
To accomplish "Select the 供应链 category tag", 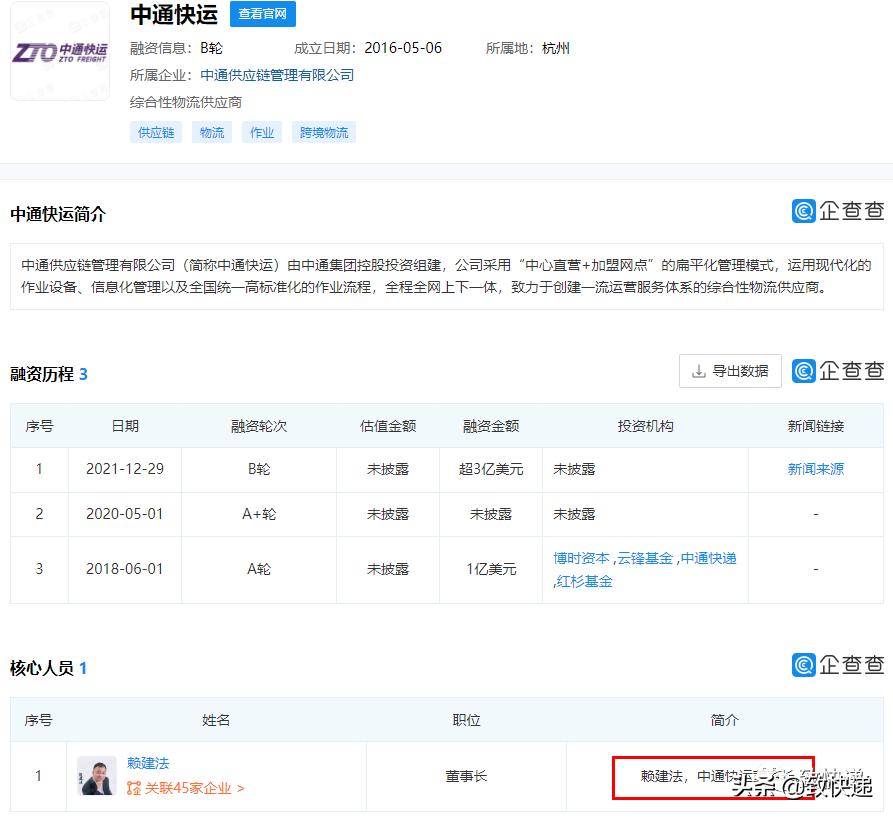I will point(155,131).
